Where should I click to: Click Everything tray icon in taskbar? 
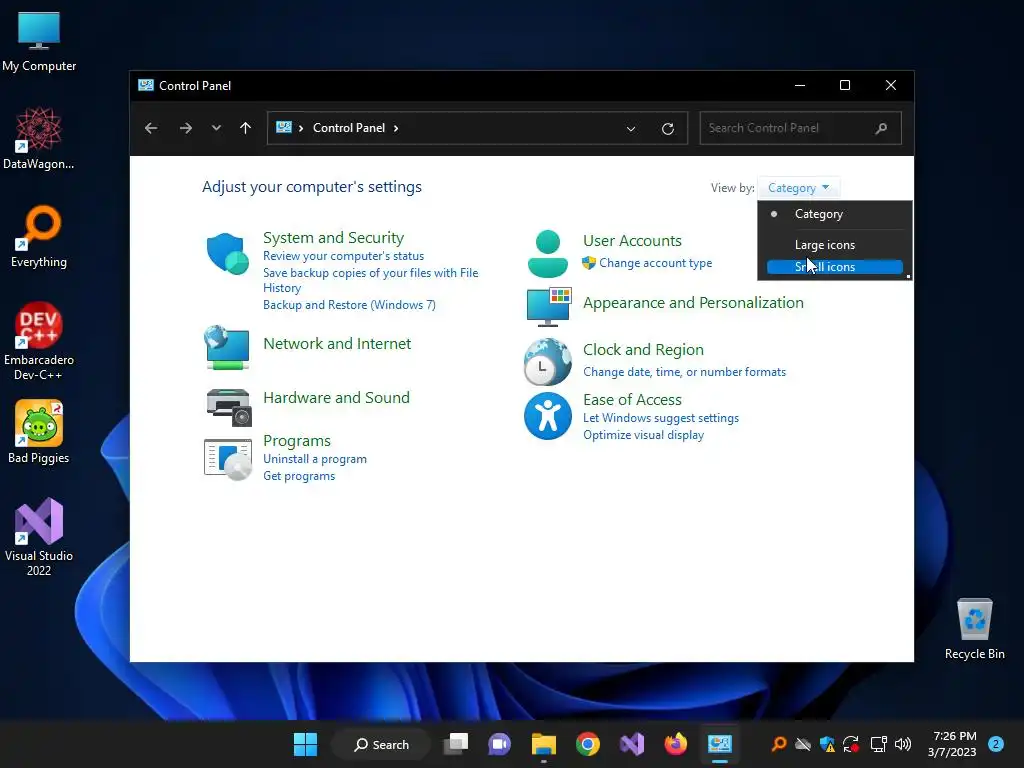pyautogui.click(x=778, y=744)
